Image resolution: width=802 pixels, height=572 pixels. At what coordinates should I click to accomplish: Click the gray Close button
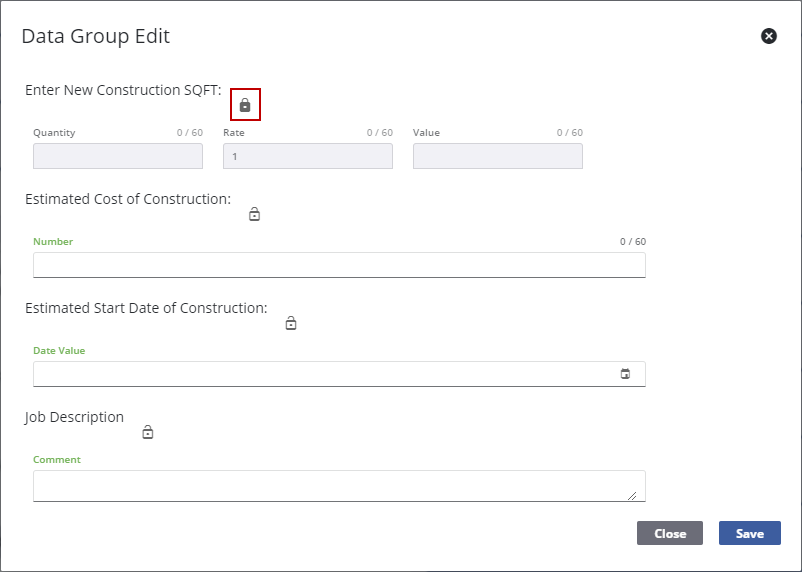(x=670, y=533)
